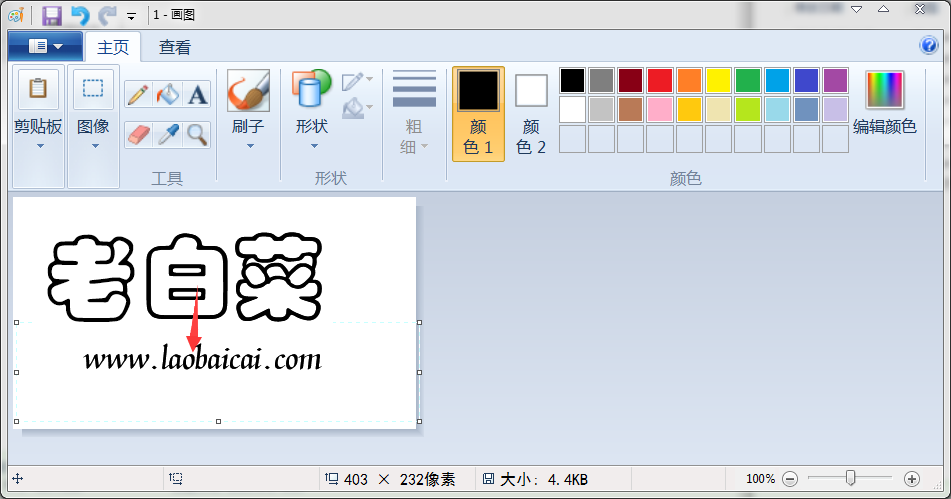951x499 pixels.
Task: Click the line thickness icon
Action: (414, 89)
